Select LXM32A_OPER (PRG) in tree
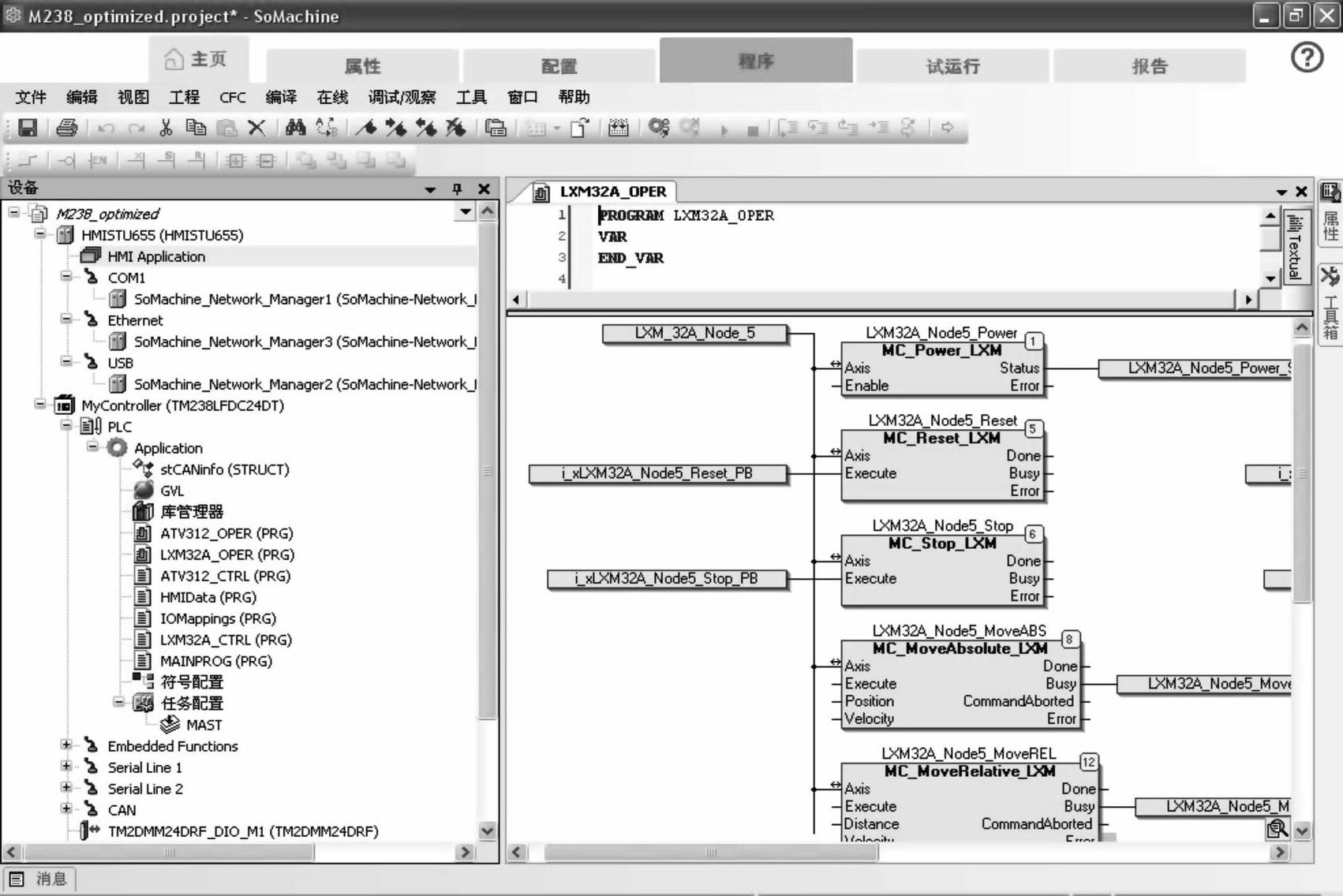This screenshot has height=896, width=1343. point(227,554)
